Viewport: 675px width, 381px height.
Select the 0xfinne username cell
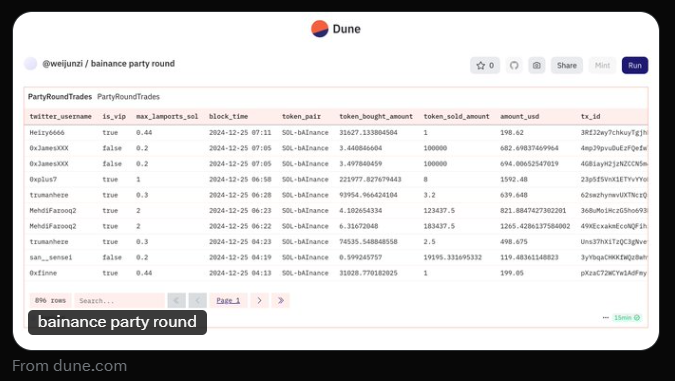[43, 273]
